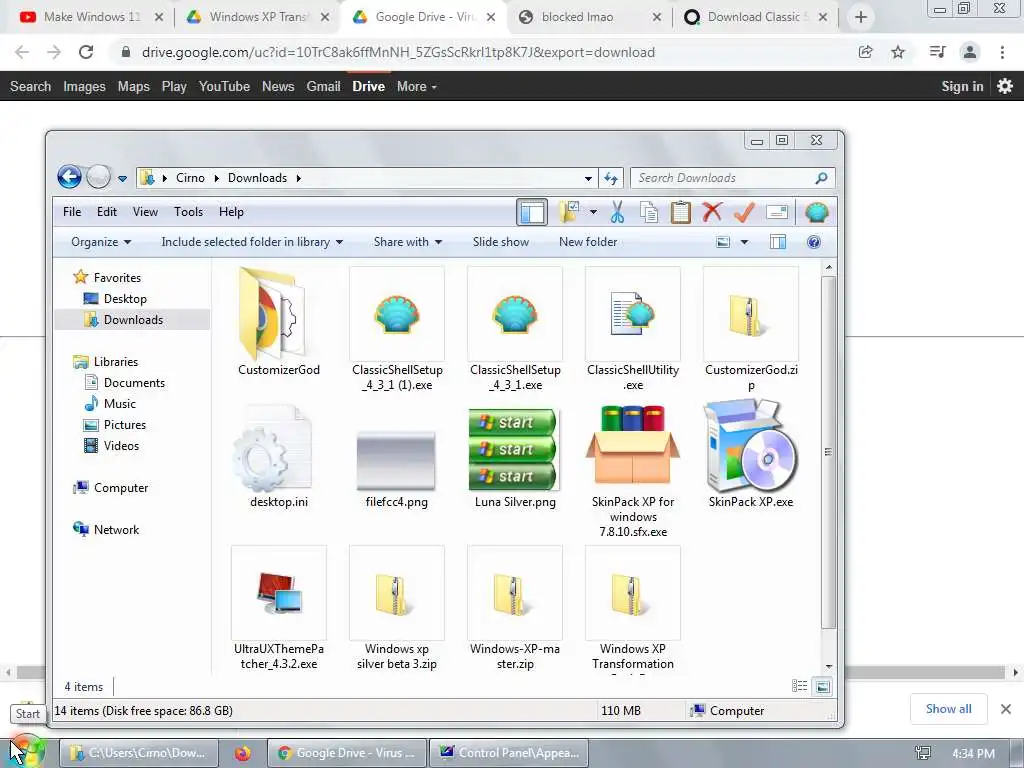The height and width of the screenshot is (768, 1024).
Task: Open recent locations dropdown beside navigation arrows
Action: point(122,178)
